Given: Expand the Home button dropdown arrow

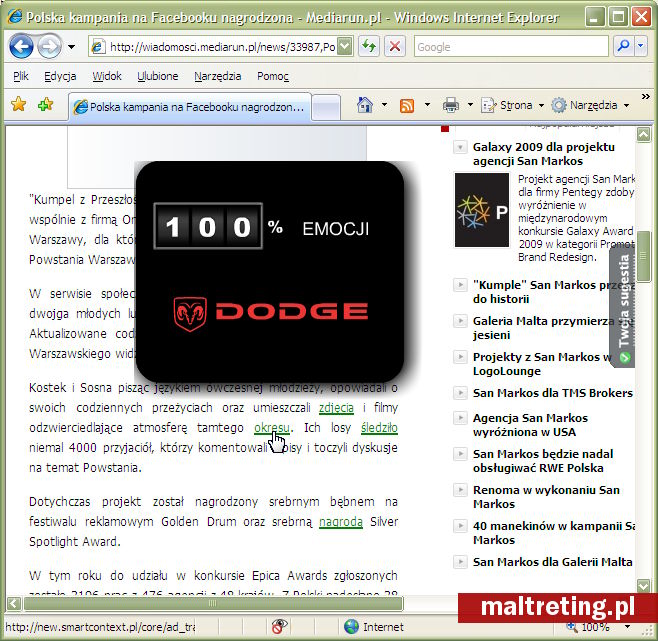Looking at the screenshot, I should coord(384,105).
